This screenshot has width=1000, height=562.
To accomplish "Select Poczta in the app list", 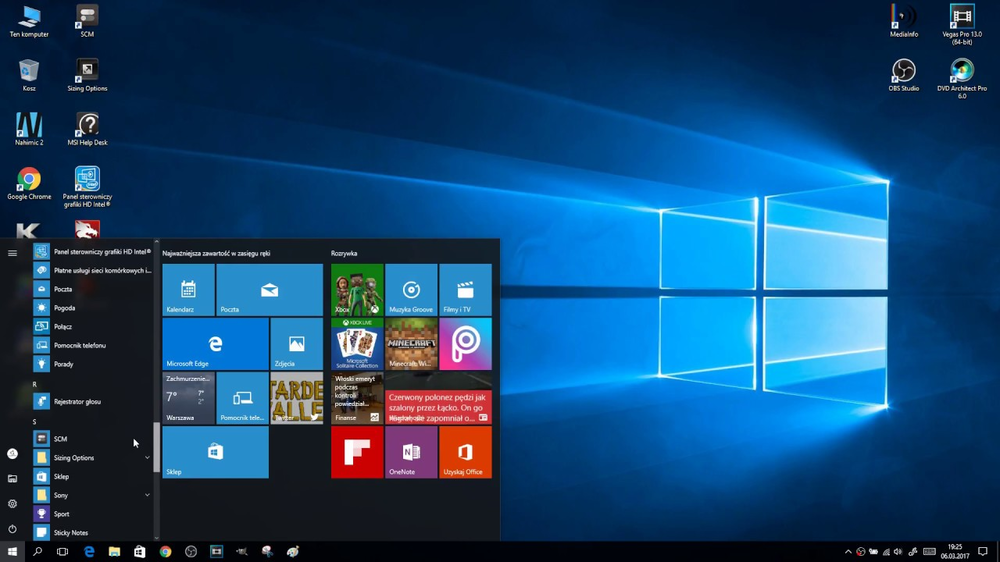I will click(x=92, y=289).
